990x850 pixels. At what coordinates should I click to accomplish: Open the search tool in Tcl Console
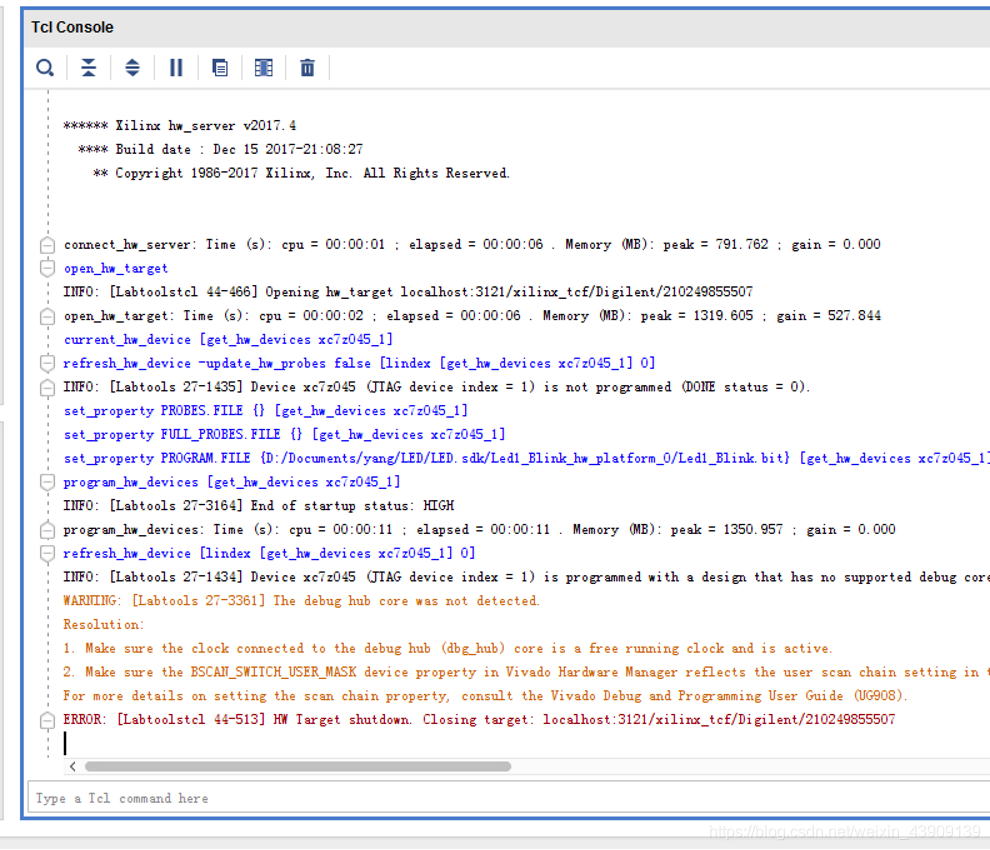coord(45,68)
